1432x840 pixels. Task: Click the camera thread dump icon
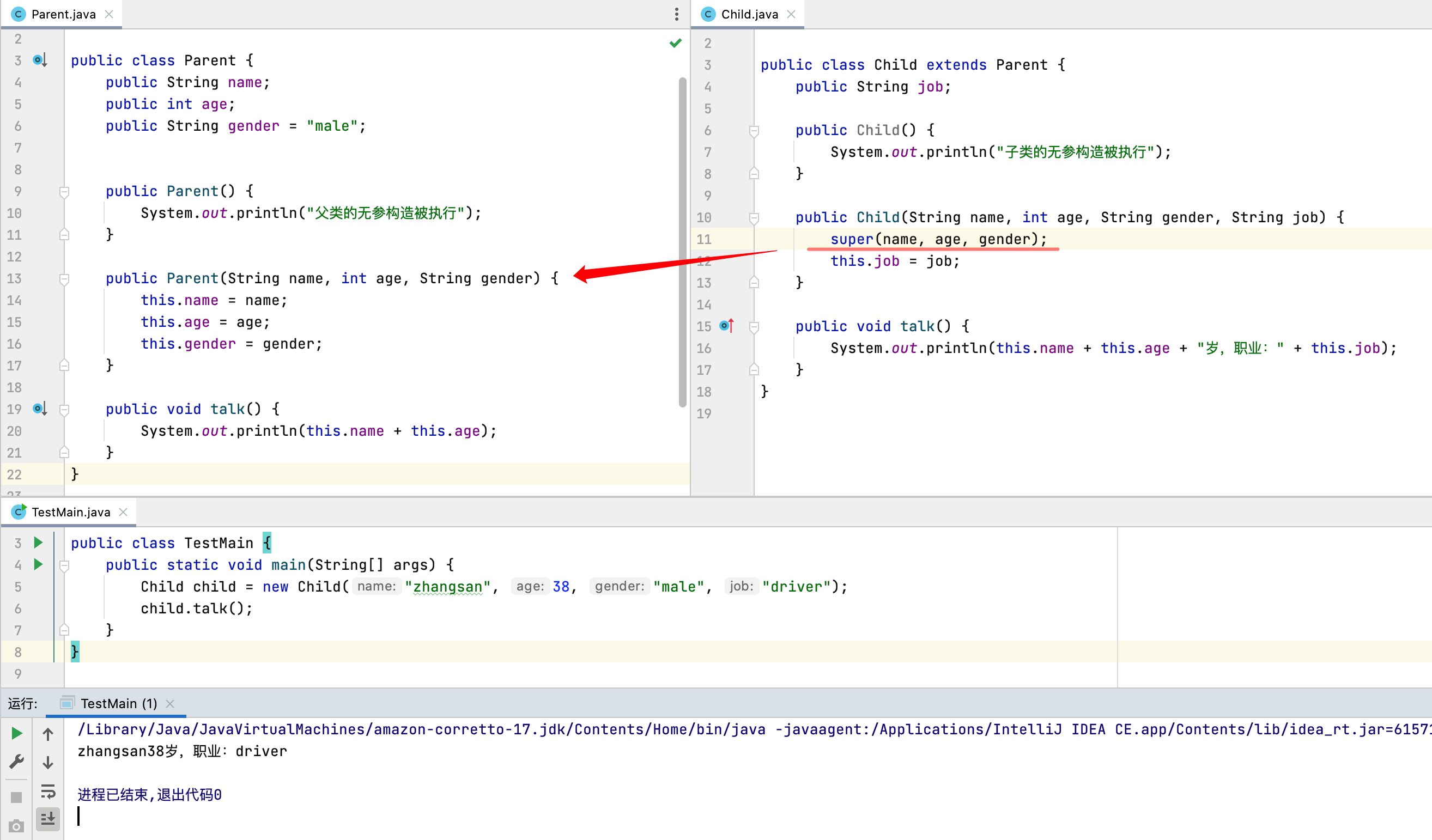[x=16, y=826]
